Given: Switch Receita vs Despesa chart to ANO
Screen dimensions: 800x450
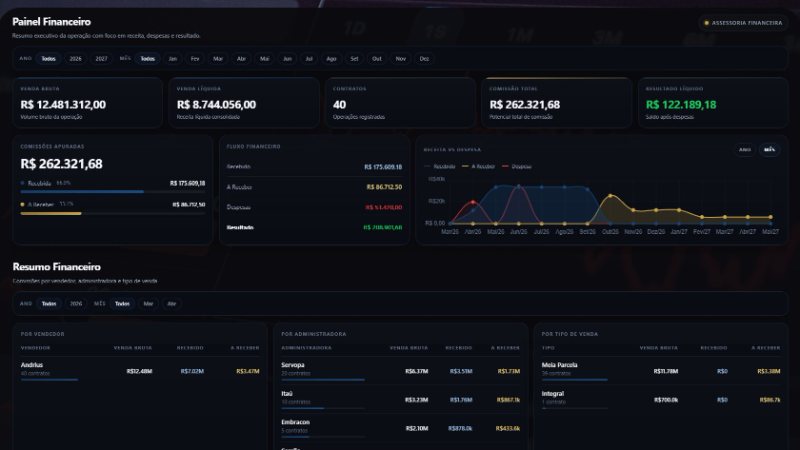Looking at the screenshot, I should tap(745, 149).
